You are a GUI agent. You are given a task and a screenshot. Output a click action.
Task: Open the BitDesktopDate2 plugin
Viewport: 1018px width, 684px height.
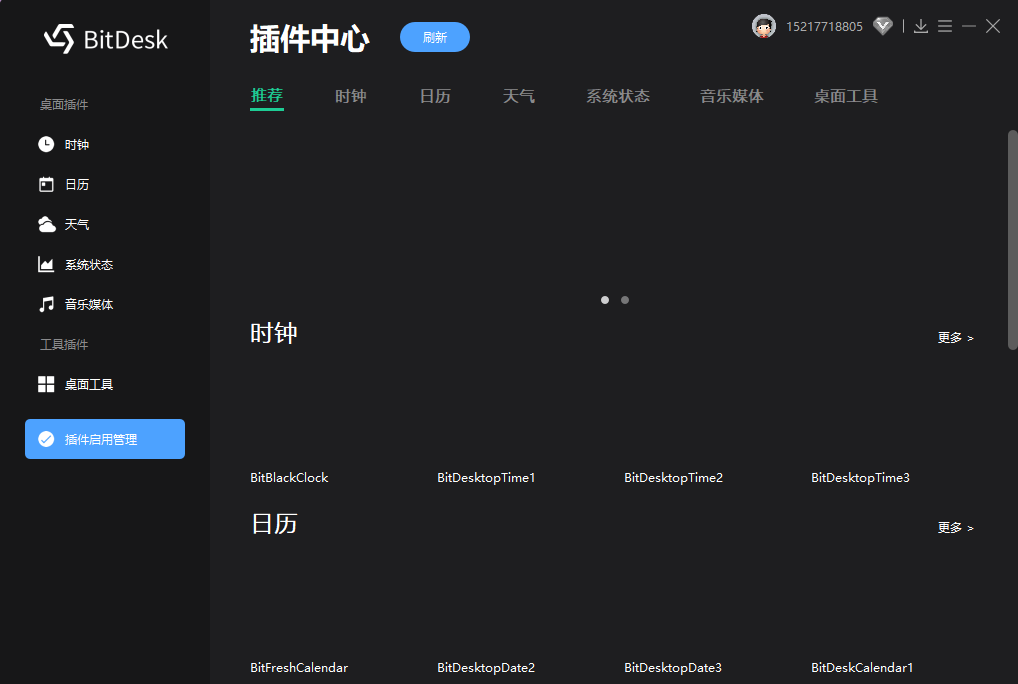click(x=486, y=667)
